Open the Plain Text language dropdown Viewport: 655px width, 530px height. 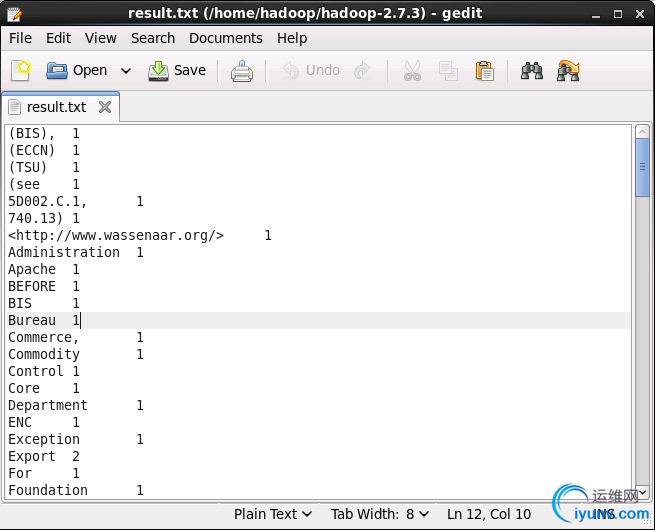pos(273,514)
